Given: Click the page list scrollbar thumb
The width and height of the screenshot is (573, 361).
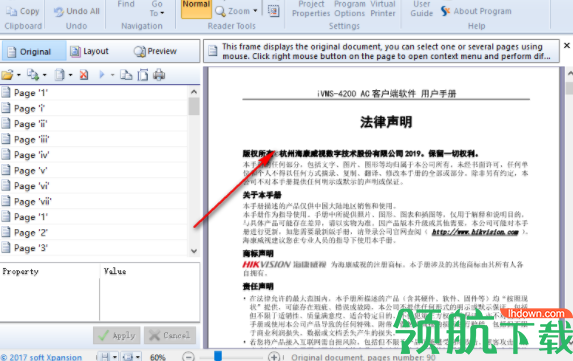Looking at the screenshot, I should [194, 106].
